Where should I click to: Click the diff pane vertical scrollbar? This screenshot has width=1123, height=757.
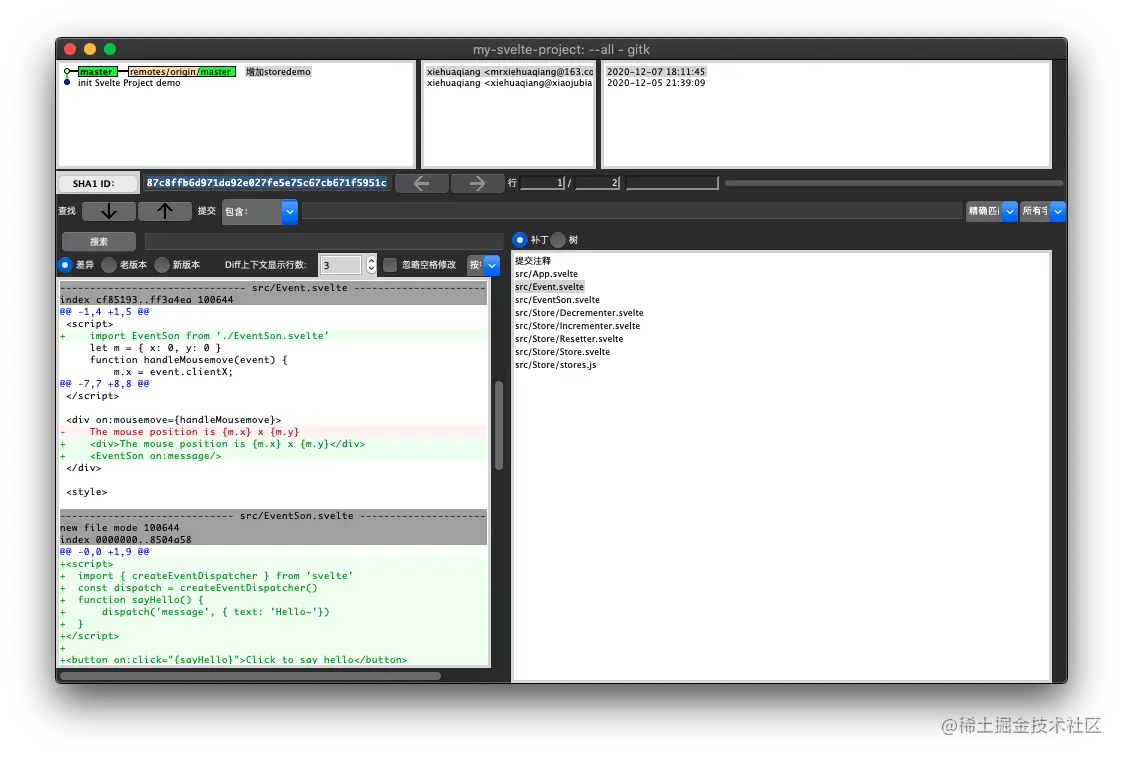pyautogui.click(x=498, y=425)
